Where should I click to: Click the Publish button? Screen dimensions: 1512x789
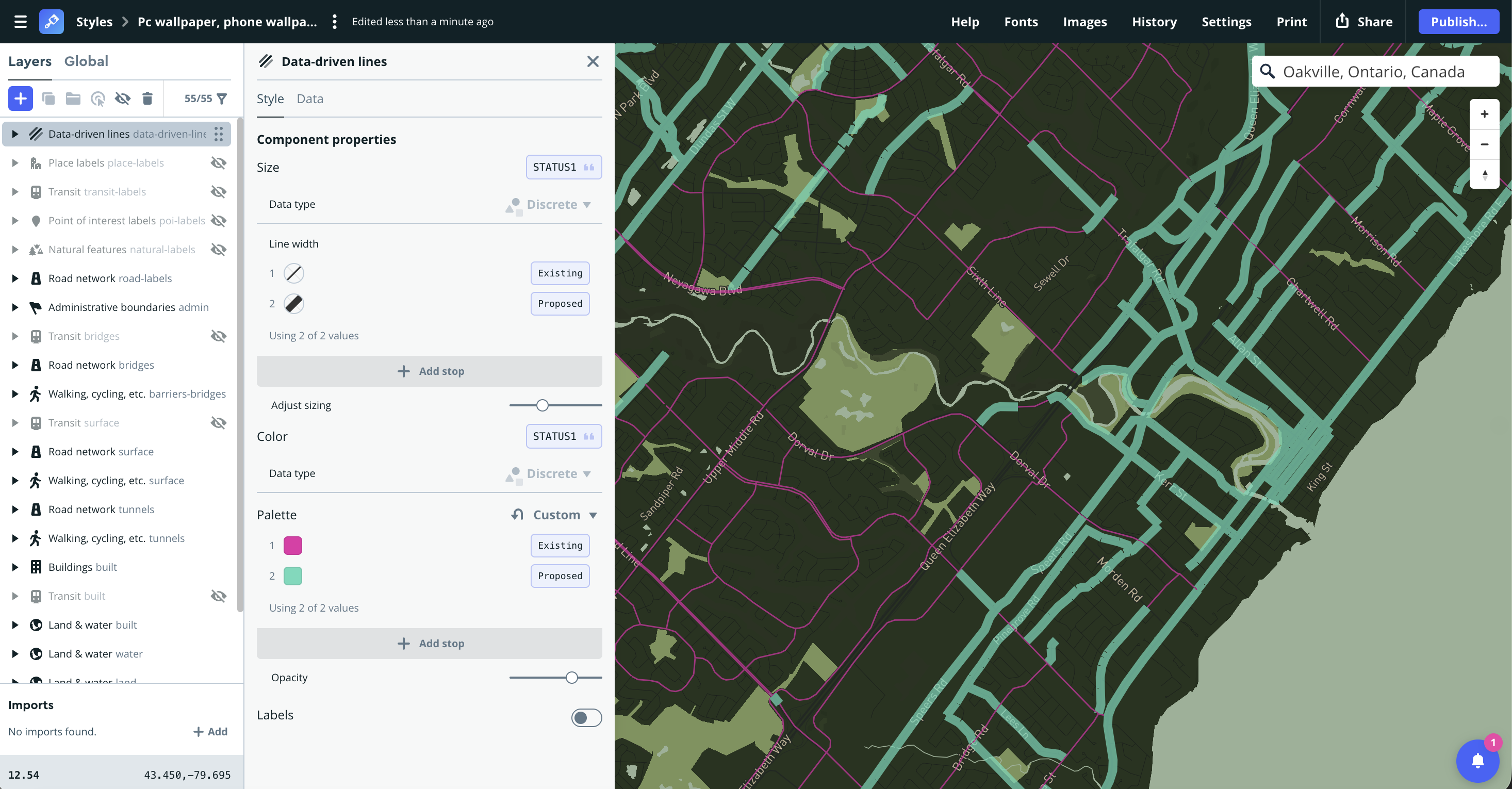[x=1458, y=22]
